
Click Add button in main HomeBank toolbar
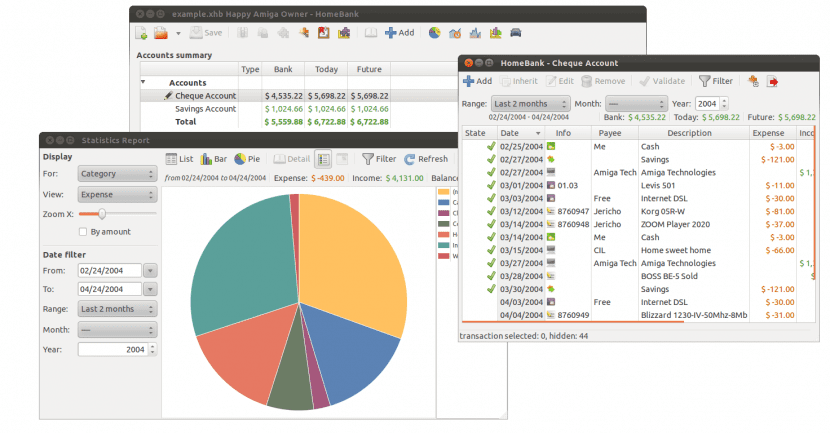point(399,33)
